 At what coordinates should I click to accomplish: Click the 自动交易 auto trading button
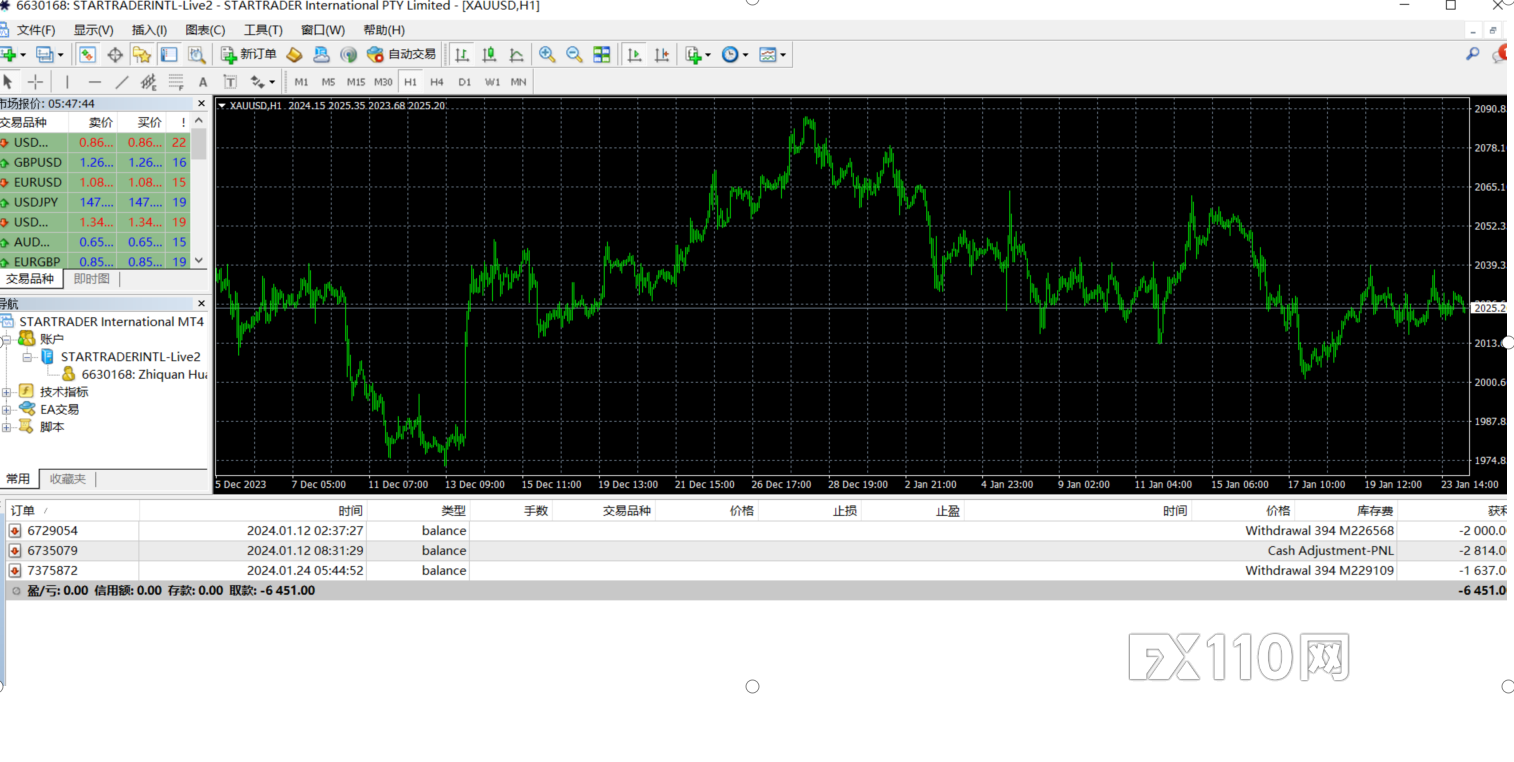point(401,54)
